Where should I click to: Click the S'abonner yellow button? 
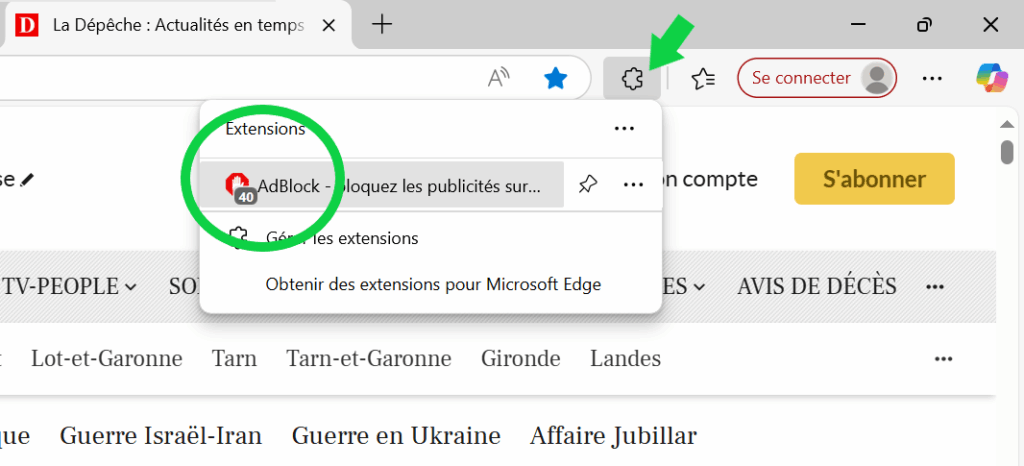pos(874,179)
